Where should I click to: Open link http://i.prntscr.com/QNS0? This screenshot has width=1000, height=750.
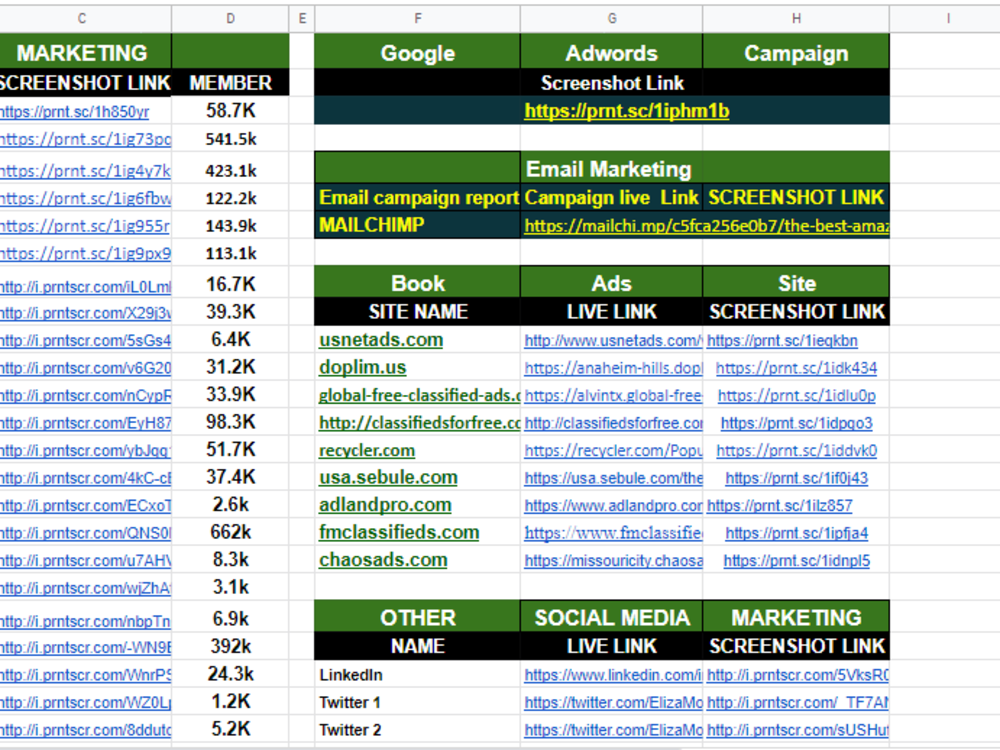(x=85, y=533)
